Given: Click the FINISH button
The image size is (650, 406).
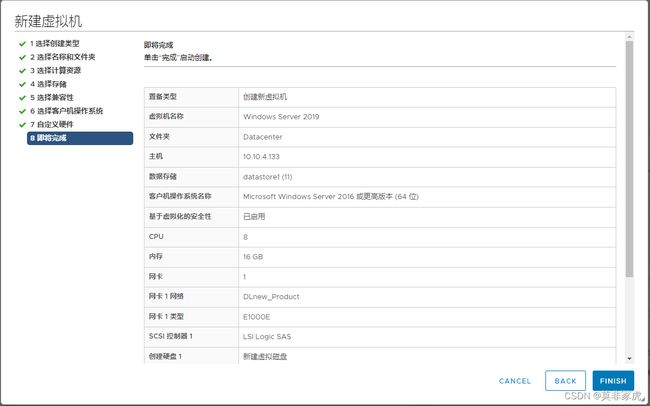Looking at the screenshot, I should point(613,381).
